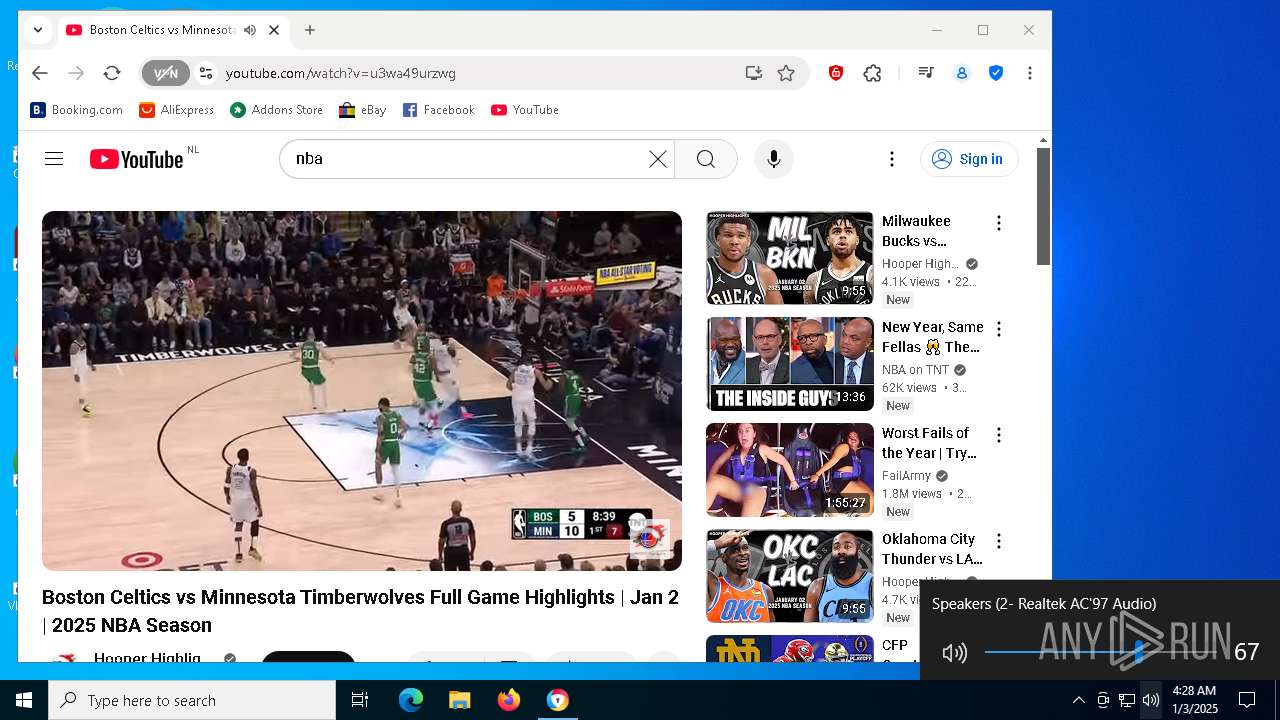Open options for Worst Fails video

(x=998, y=435)
